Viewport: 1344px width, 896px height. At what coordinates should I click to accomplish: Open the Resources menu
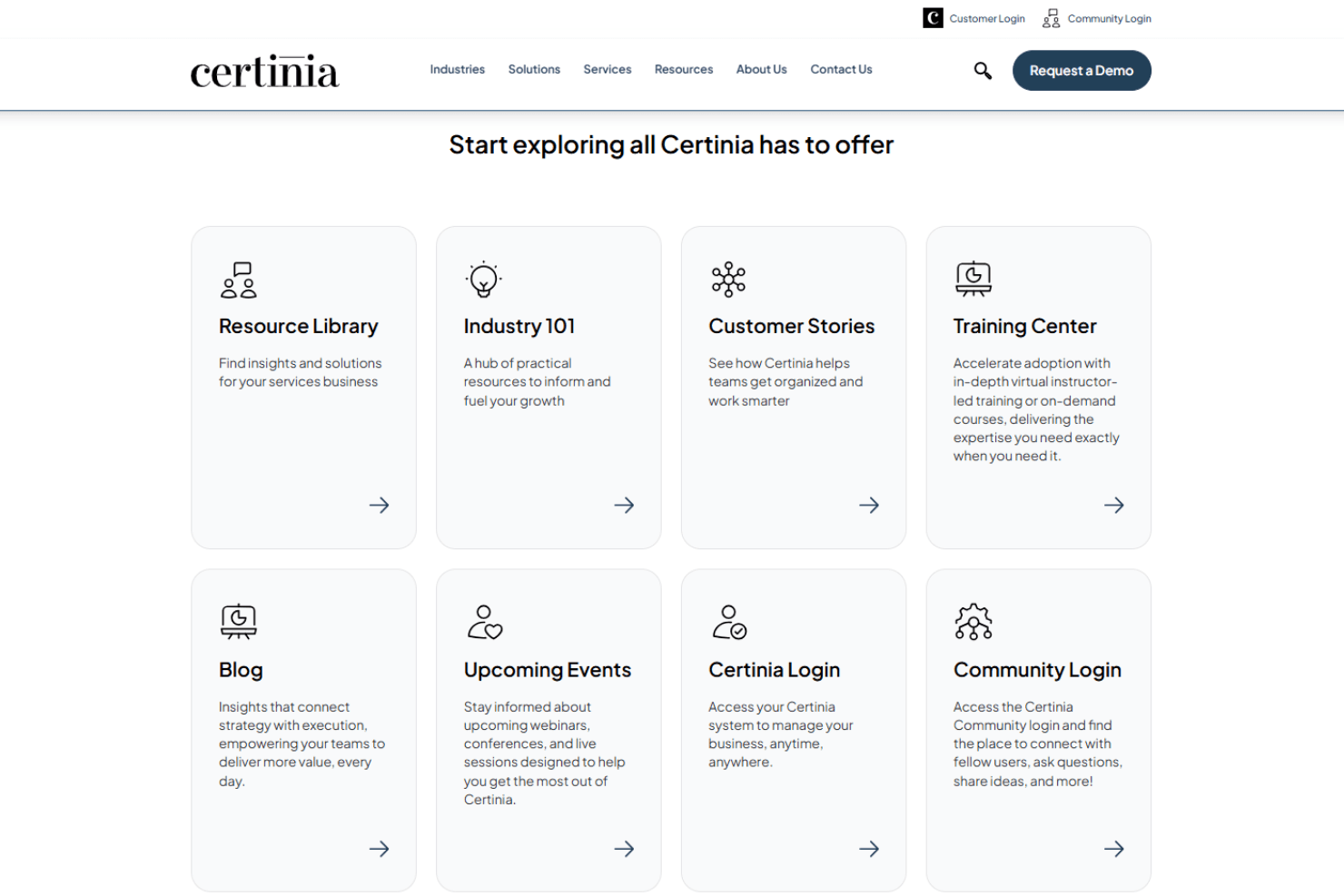[684, 69]
